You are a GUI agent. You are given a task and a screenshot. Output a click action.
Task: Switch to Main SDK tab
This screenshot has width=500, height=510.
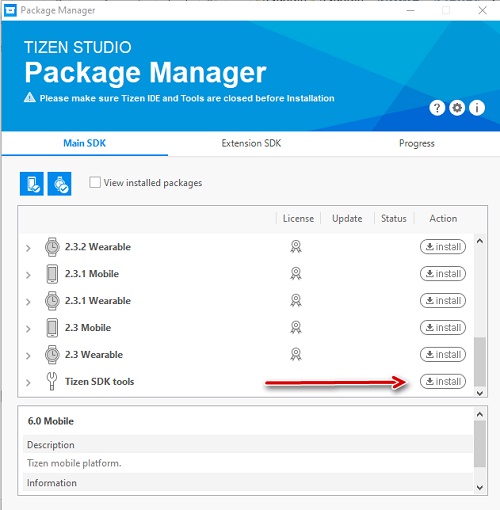(85, 143)
